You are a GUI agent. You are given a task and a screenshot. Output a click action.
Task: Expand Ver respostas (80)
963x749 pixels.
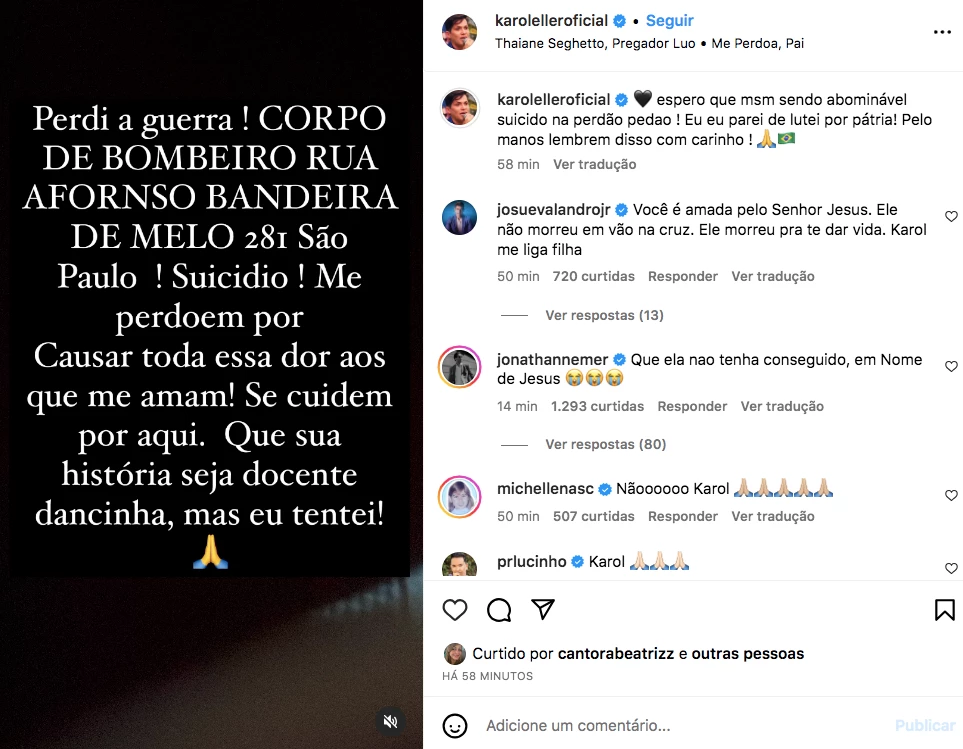(x=606, y=444)
